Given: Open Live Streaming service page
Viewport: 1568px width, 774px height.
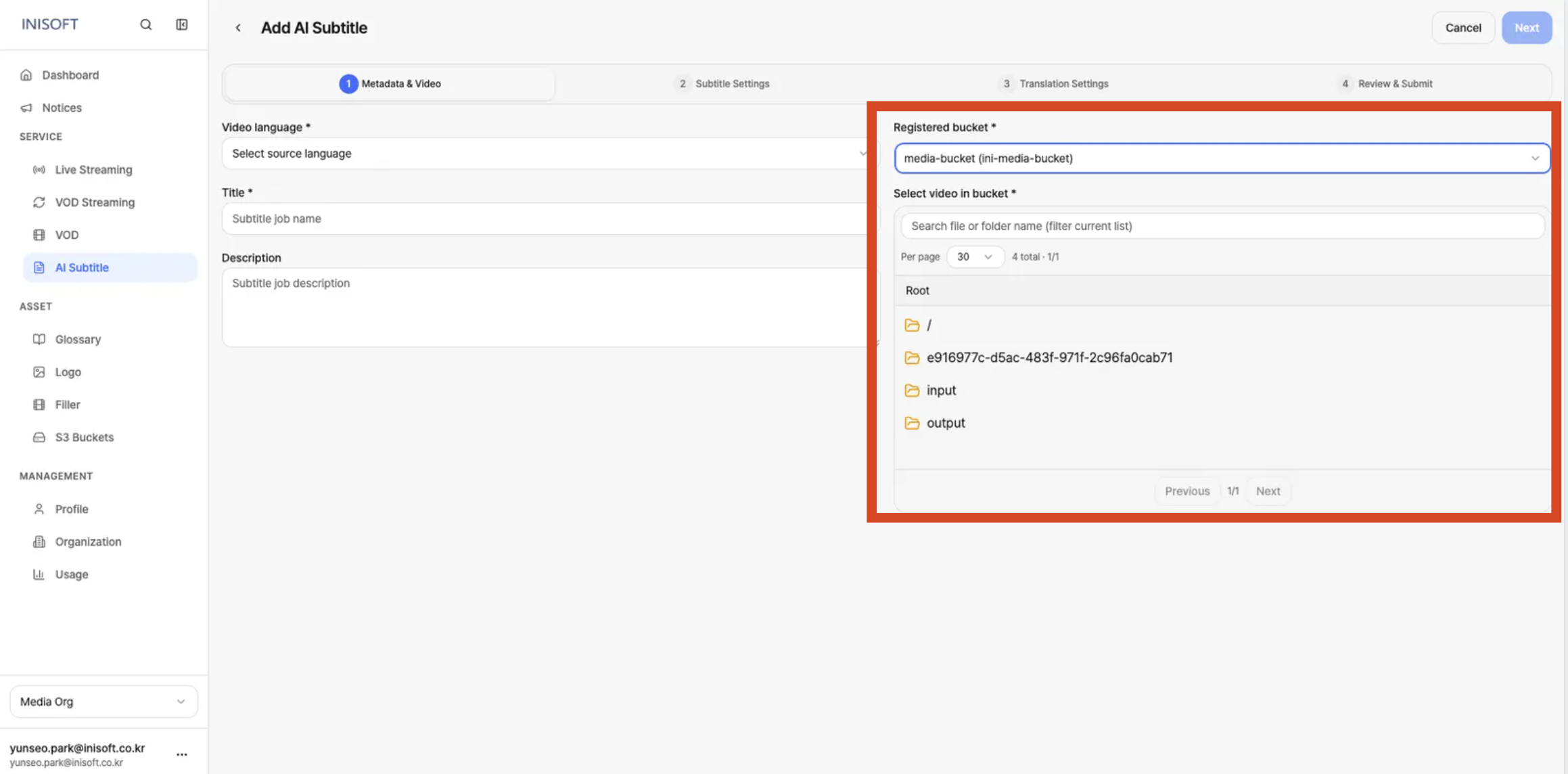Looking at the screenshot, I should coord(93,170).
